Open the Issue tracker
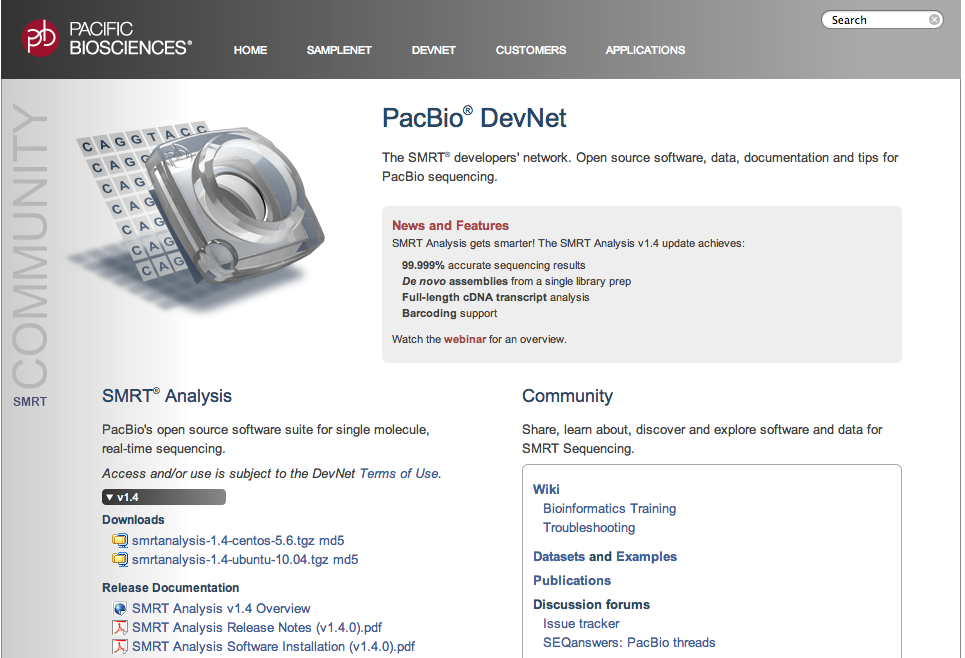965x658 pixels. pos(581,623)
